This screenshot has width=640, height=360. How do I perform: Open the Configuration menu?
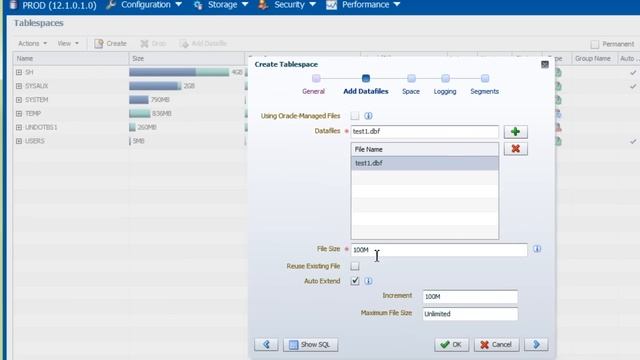point(151,5)
